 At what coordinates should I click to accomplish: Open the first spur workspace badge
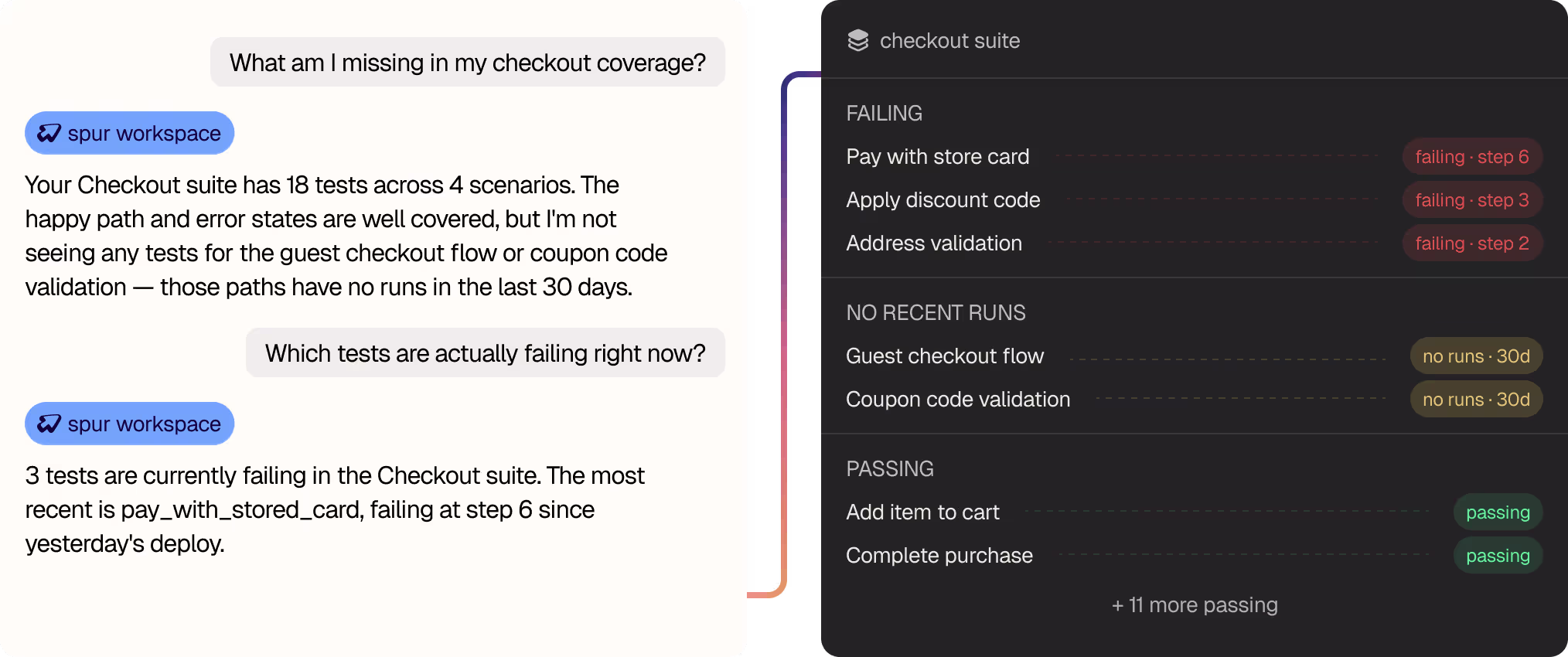pos(129,133)
